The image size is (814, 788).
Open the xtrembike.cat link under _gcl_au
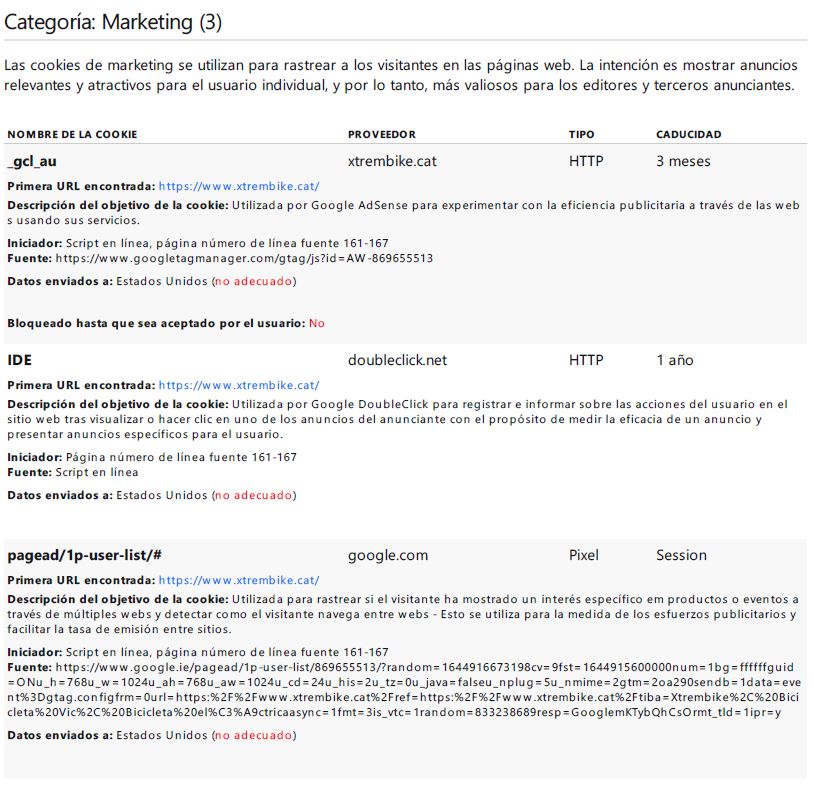point(238,186)
